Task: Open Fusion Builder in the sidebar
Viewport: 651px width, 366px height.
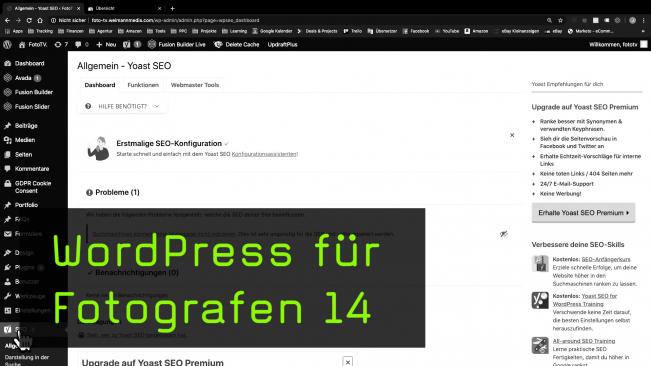Action: 34,92
